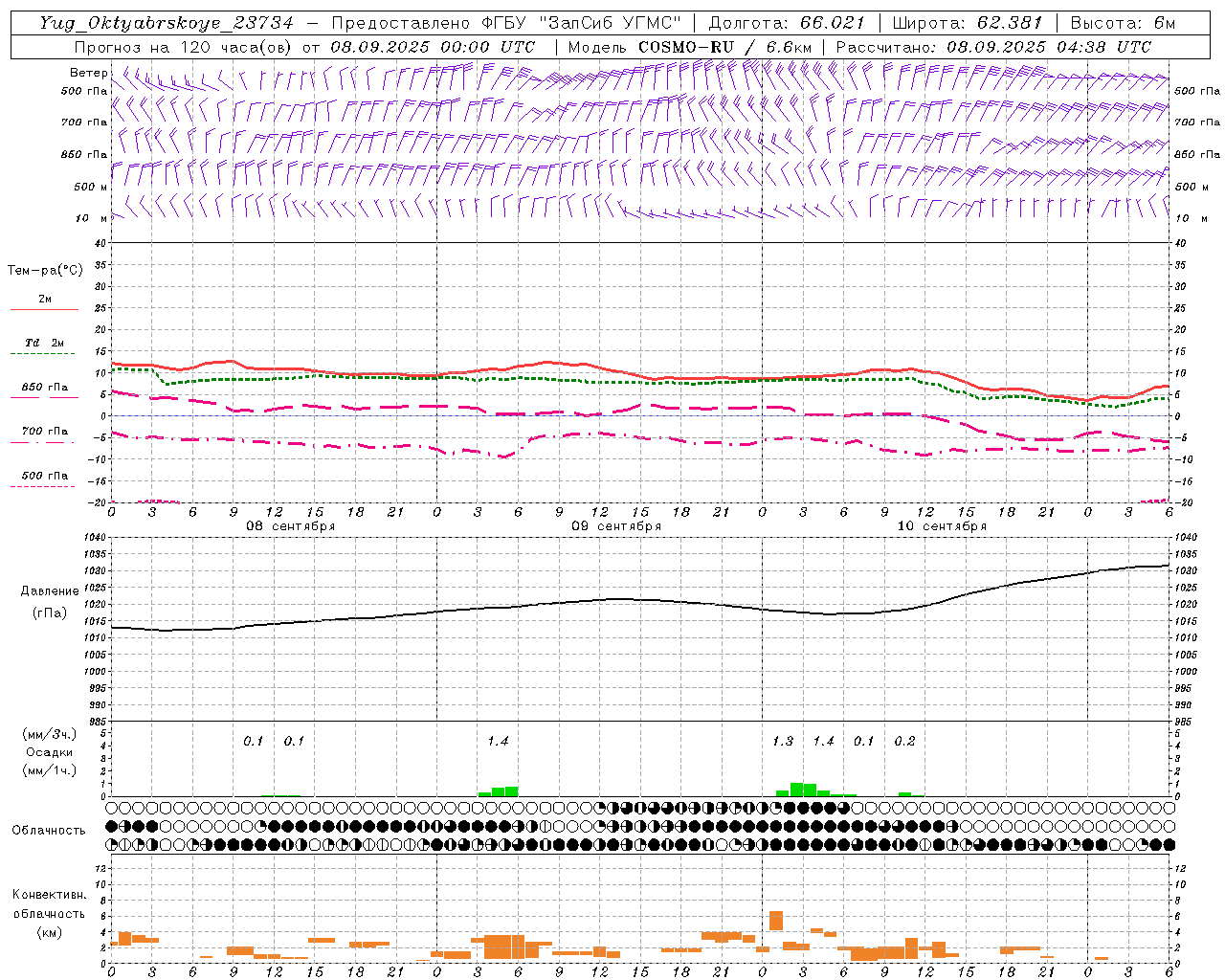Image resolution: width=1225 pixels, height=980 pixels.
Task: Select the Модель COSMO-RU / 6.6км label
Action: [689, 47]
